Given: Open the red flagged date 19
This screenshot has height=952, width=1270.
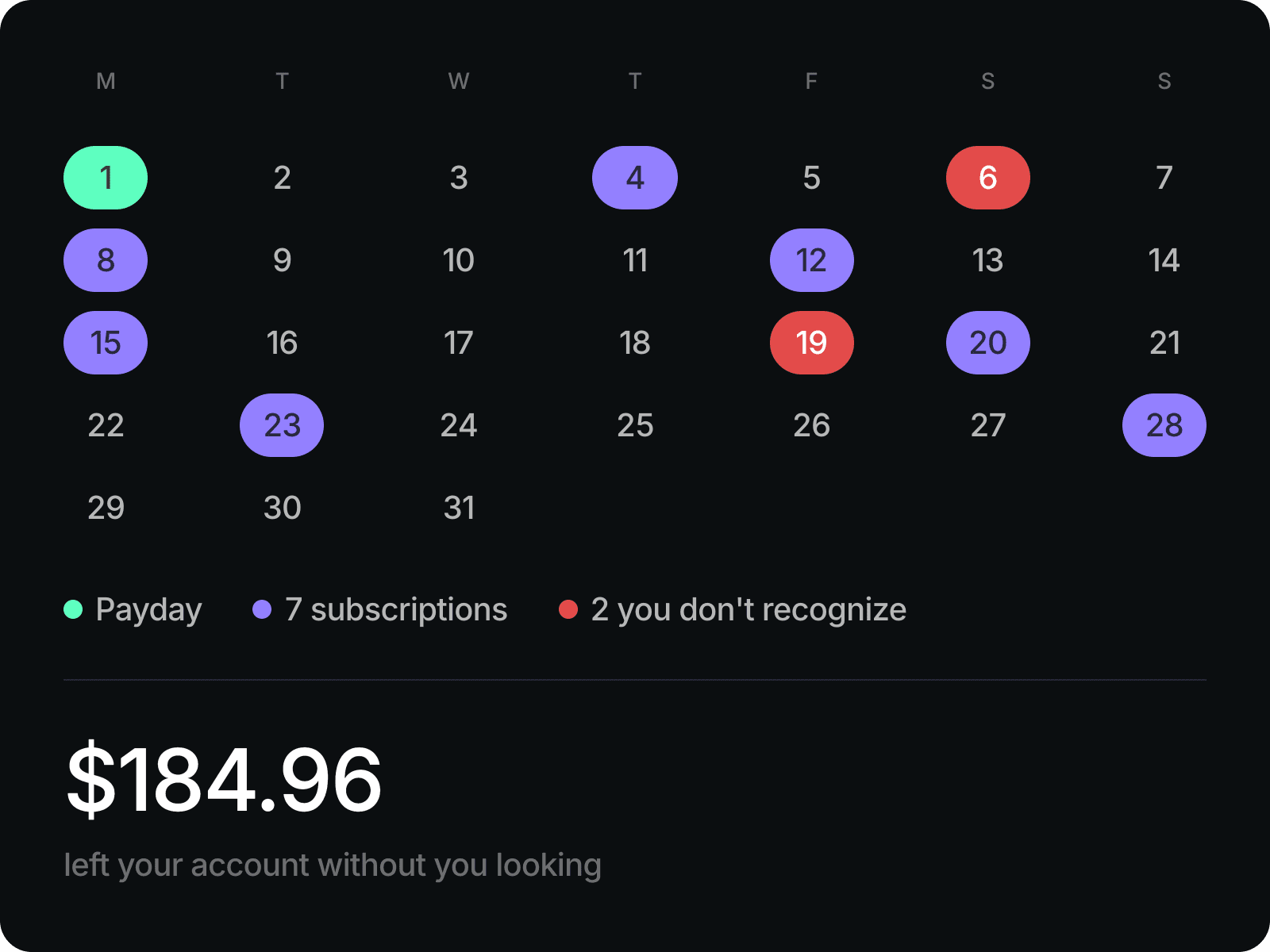Looking at the screenshot, I should (x=812, y=343).
